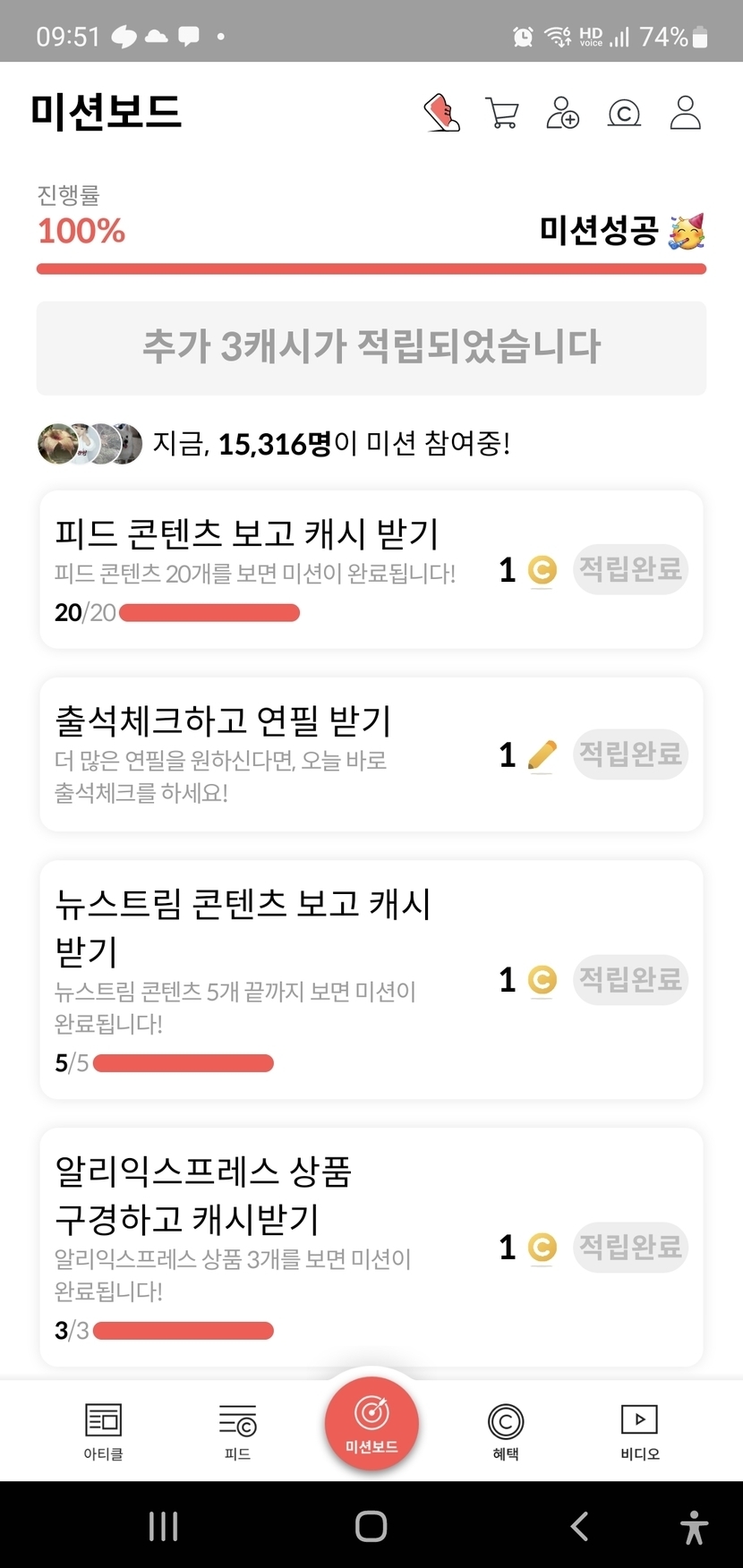The height and width of the screenshot is (1568, 743).
Task: Tap 적립완료 button for 알리익스프레스 mission
Action: 630,1247
